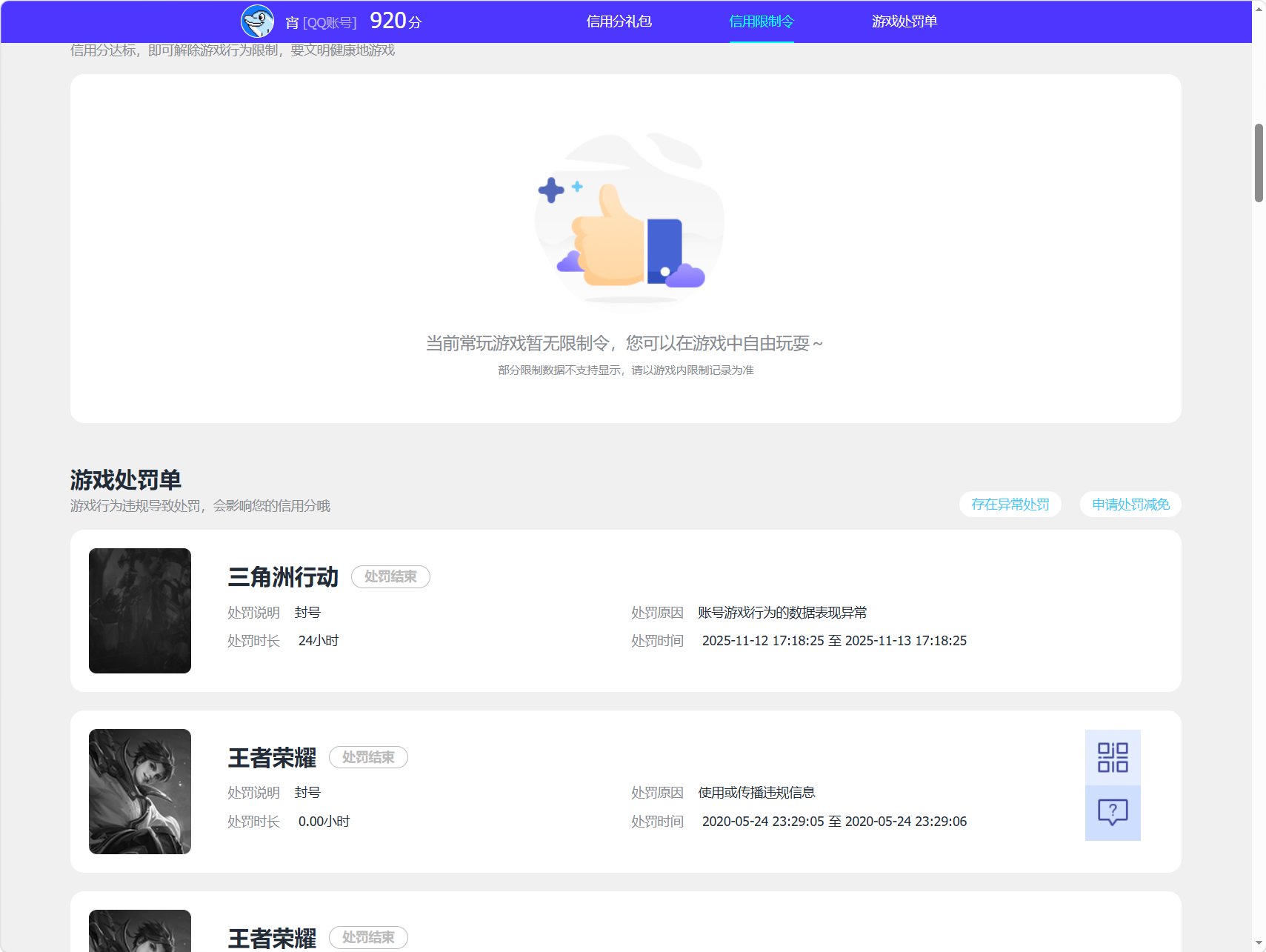The width and height of the screenshot is (1266, 952).
Task: Click the reason 账号游戏行为的数据表现异常
Action: coord(782,613)
